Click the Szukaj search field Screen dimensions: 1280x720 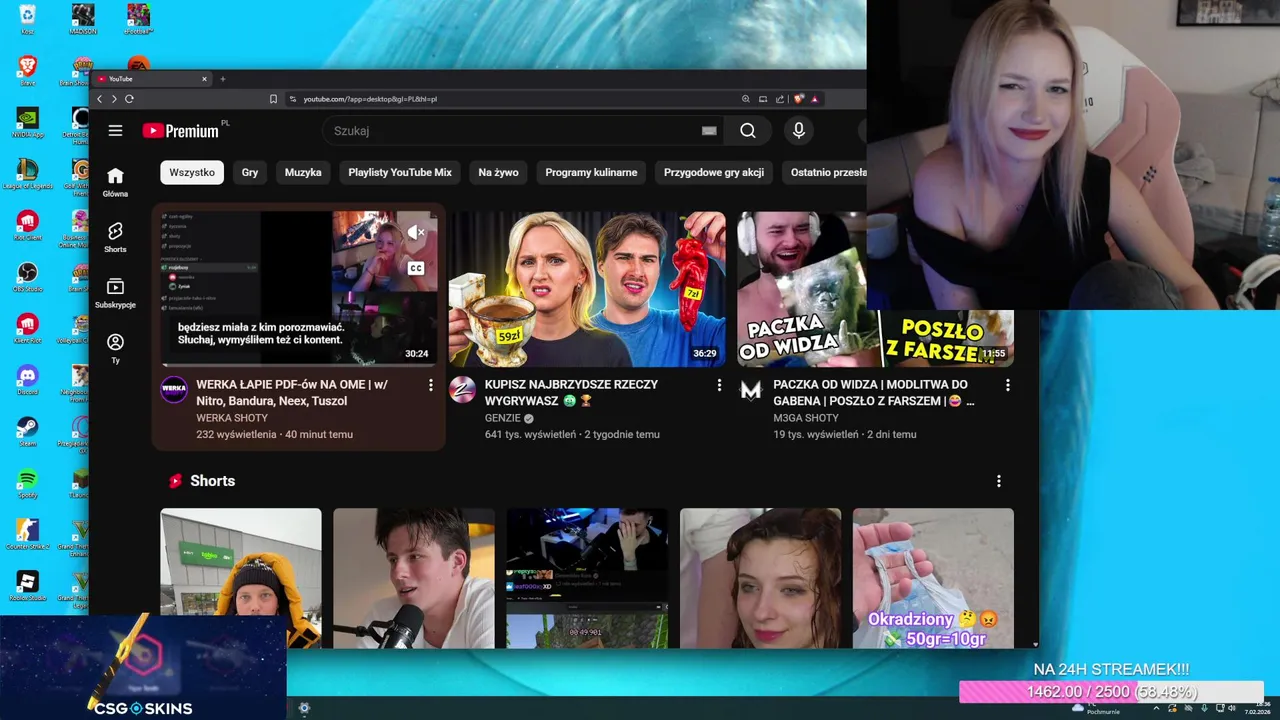pyautogui.click(x=510, y=131)
